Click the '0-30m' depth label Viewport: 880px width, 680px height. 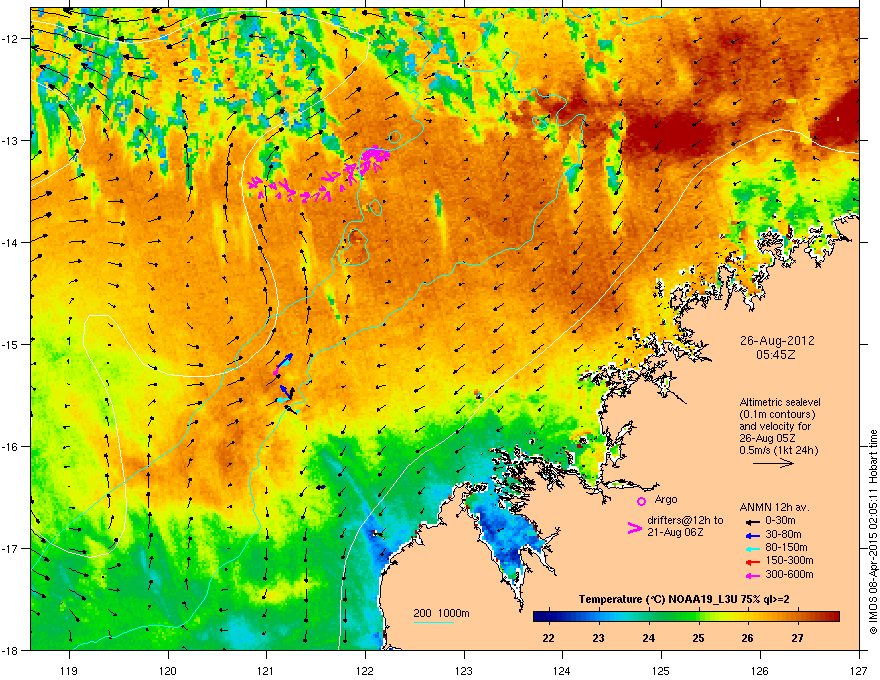pyautogui.click(x=780, y=521)
